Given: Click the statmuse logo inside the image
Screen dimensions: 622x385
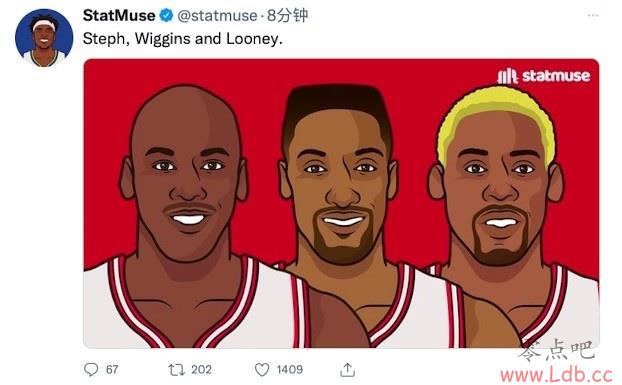Looking at the screenshot, I should (544, 75).
